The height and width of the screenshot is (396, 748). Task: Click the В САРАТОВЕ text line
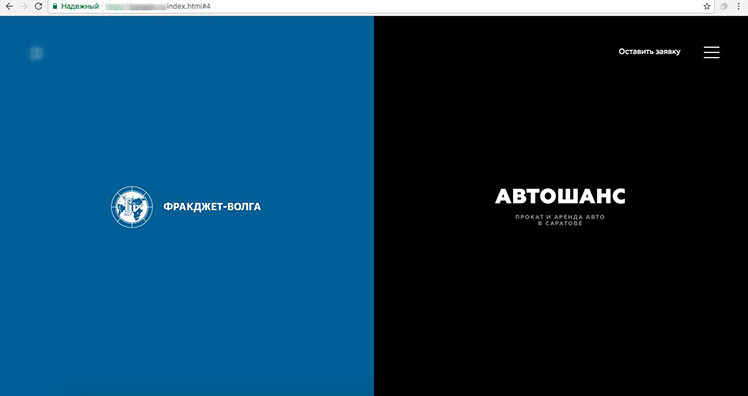pos(560,223)
